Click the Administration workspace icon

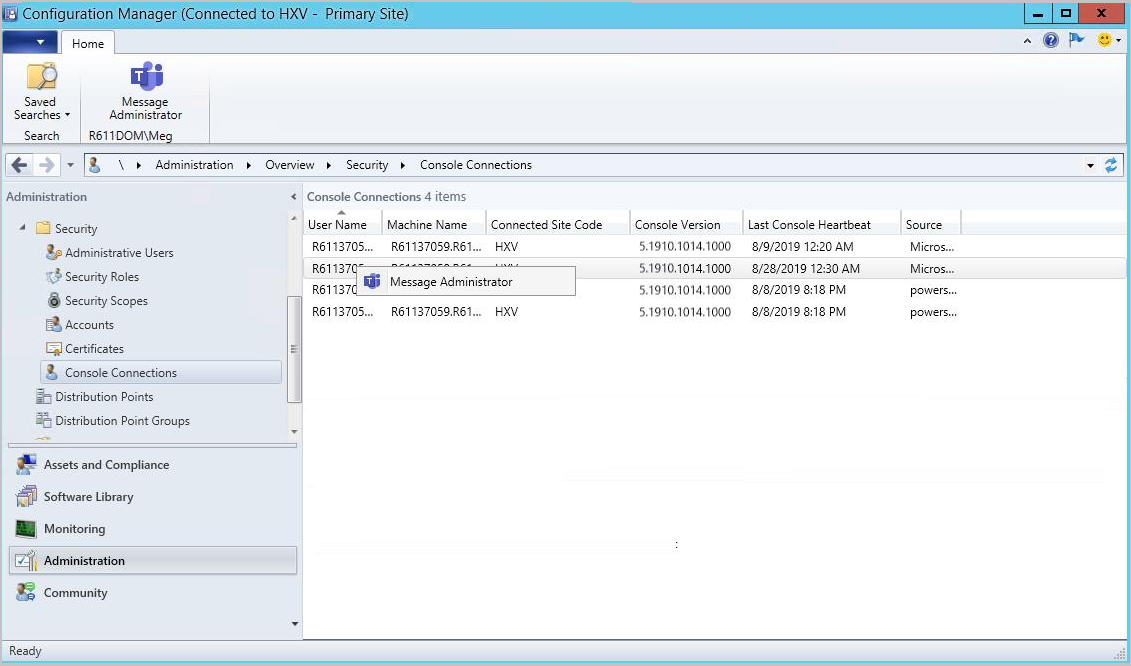point(26,561)
